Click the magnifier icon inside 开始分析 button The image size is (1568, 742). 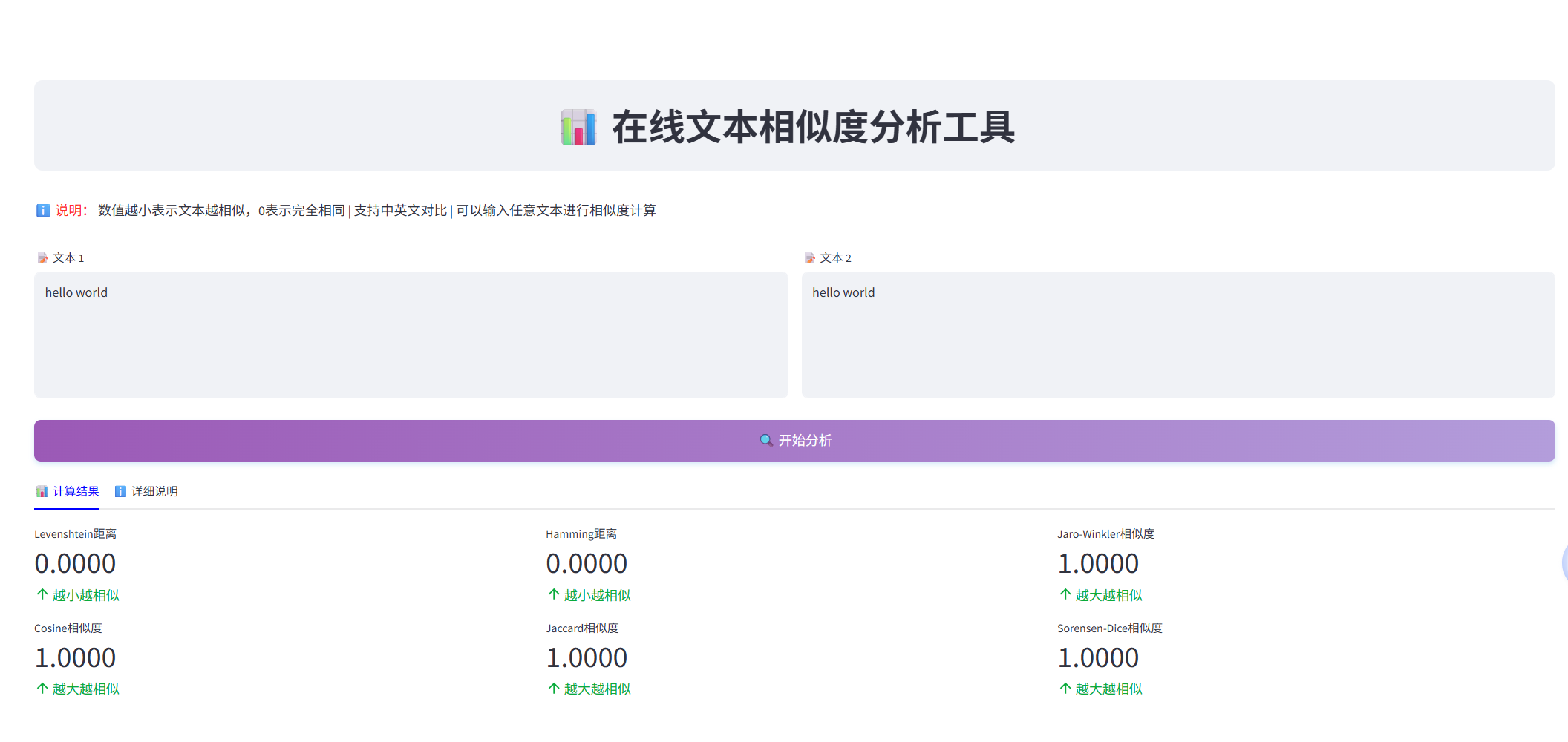tap(765, 439)
